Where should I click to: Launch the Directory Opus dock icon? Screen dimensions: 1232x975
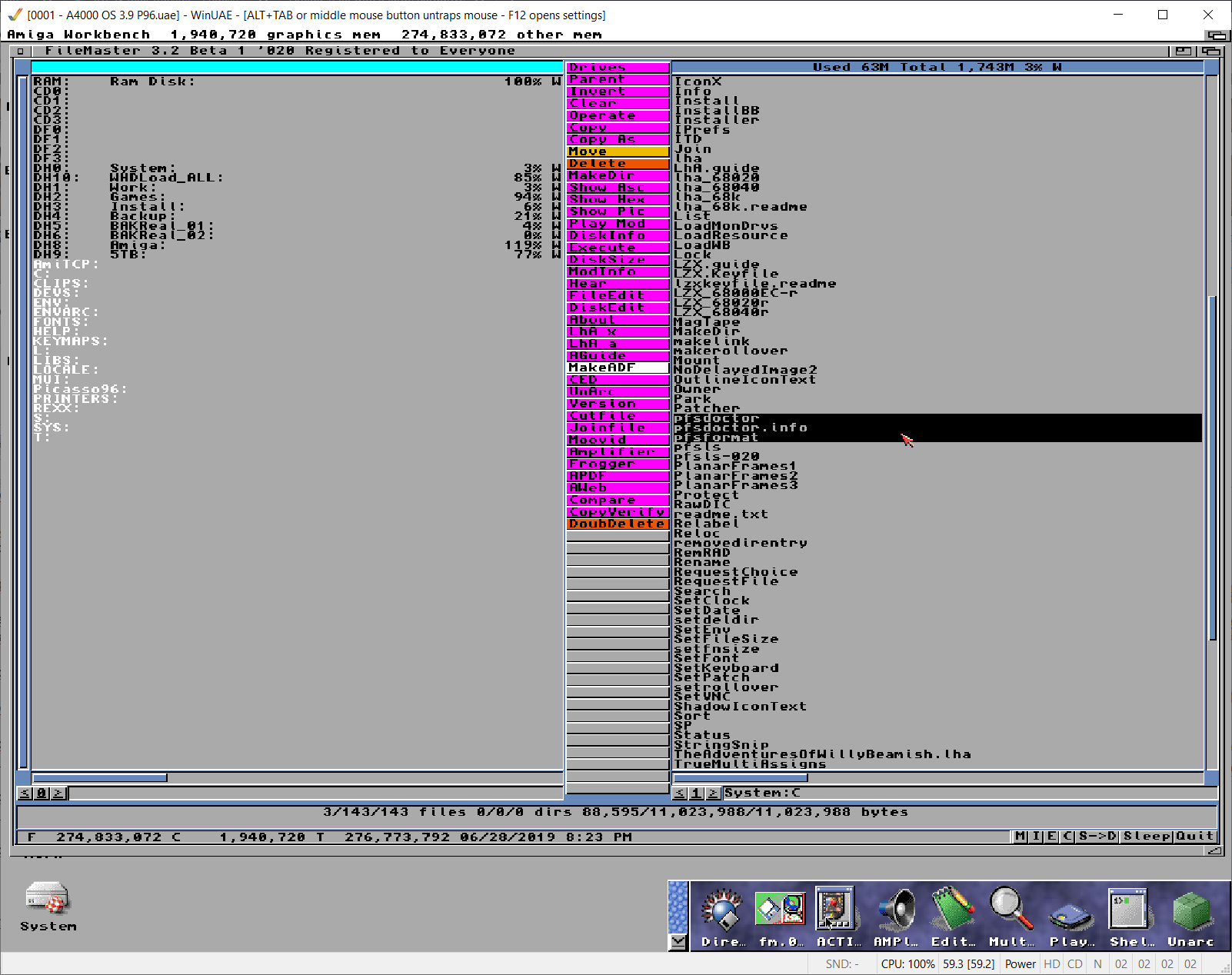pos(722,916)
